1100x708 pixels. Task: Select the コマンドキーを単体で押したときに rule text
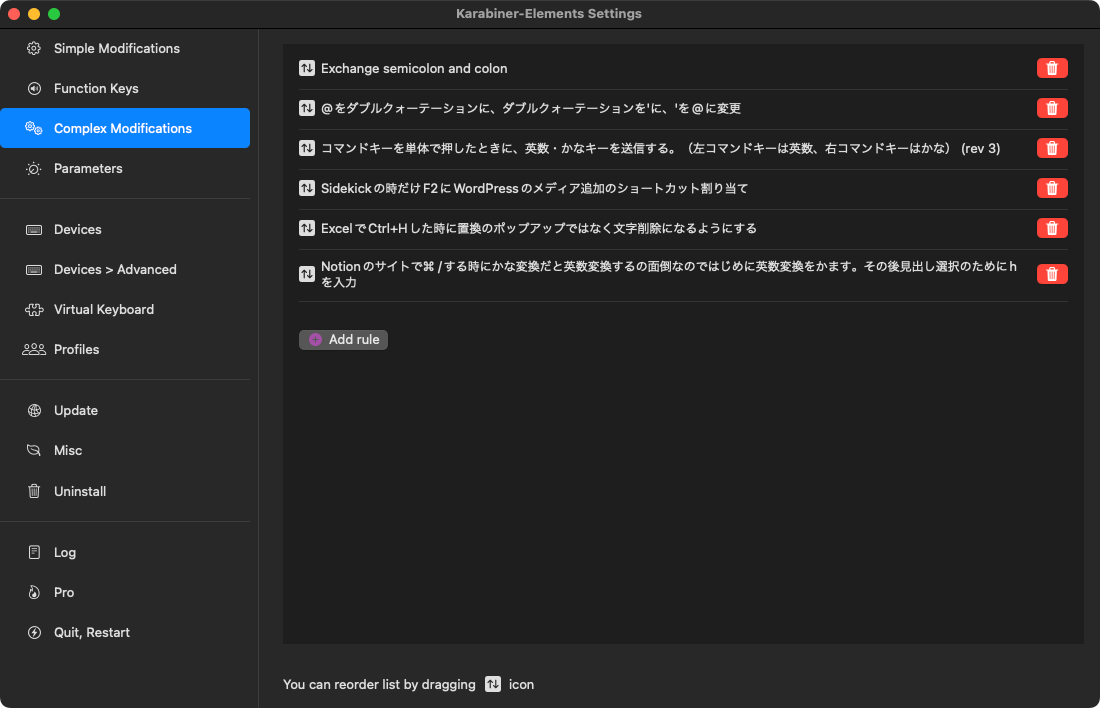point(660,148)
